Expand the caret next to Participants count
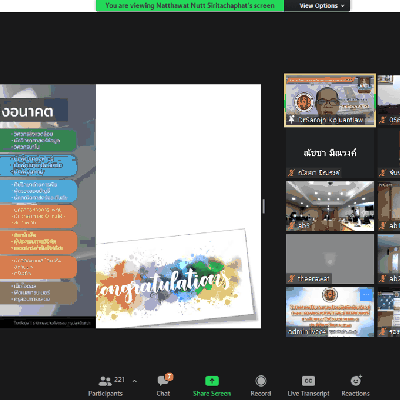 pyautogui.click(x=135, y=381)
